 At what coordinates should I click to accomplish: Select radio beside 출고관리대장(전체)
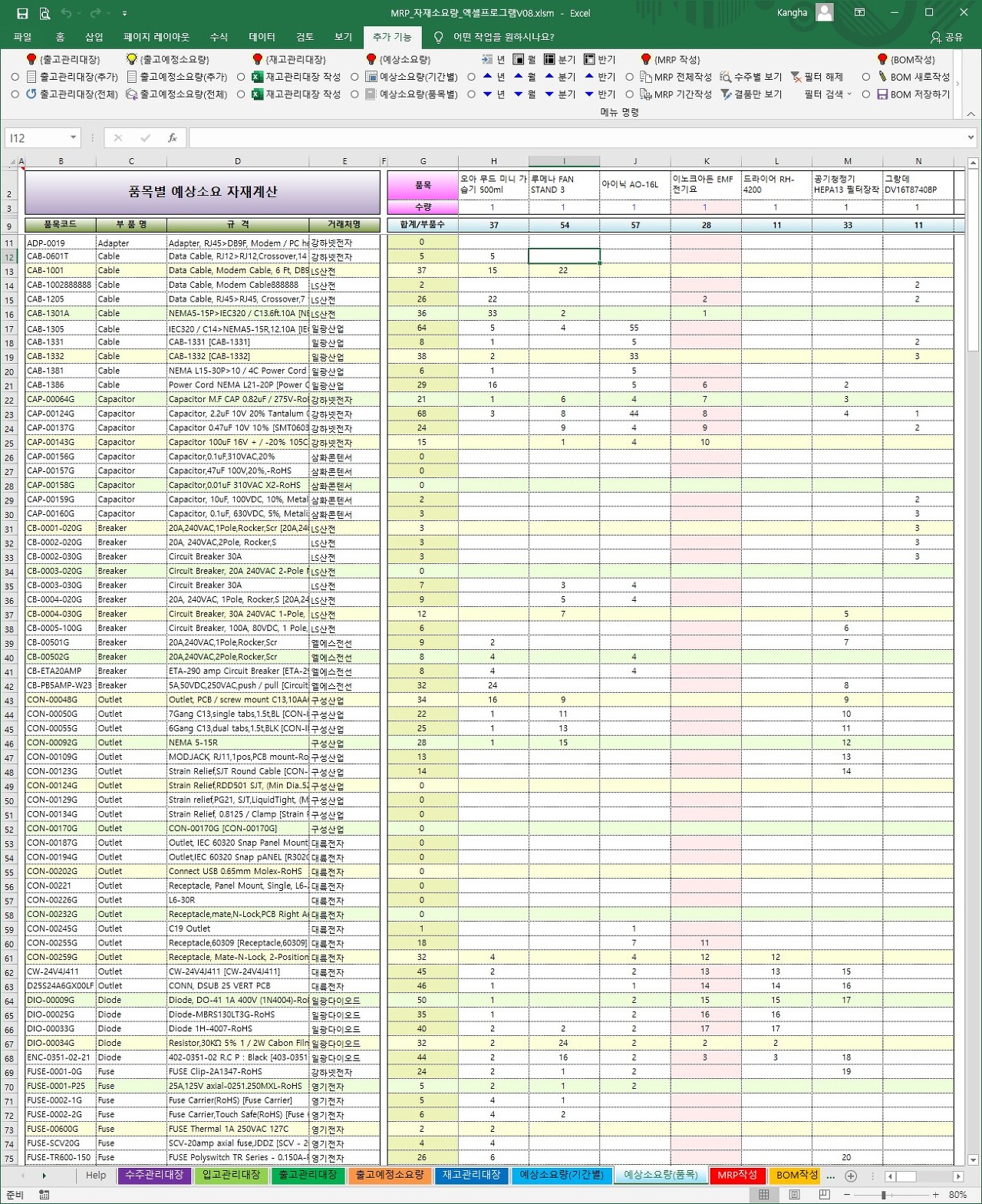point(15,94)
